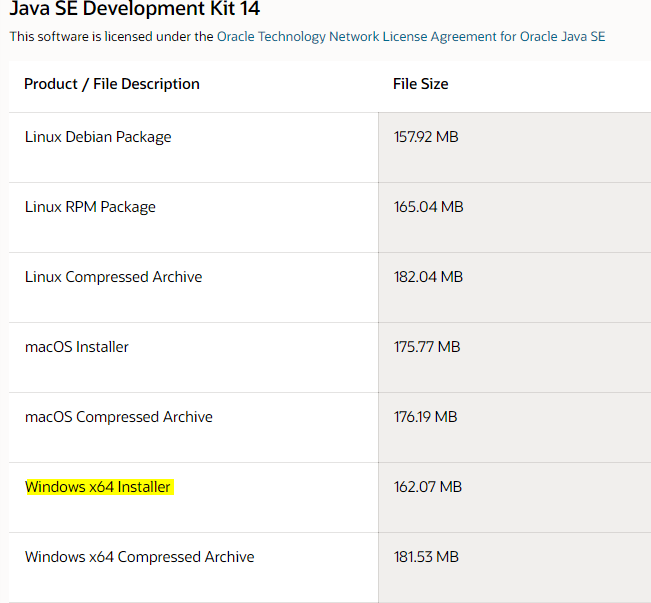
Task: Select the File Size column header
Action: (421, 84)
